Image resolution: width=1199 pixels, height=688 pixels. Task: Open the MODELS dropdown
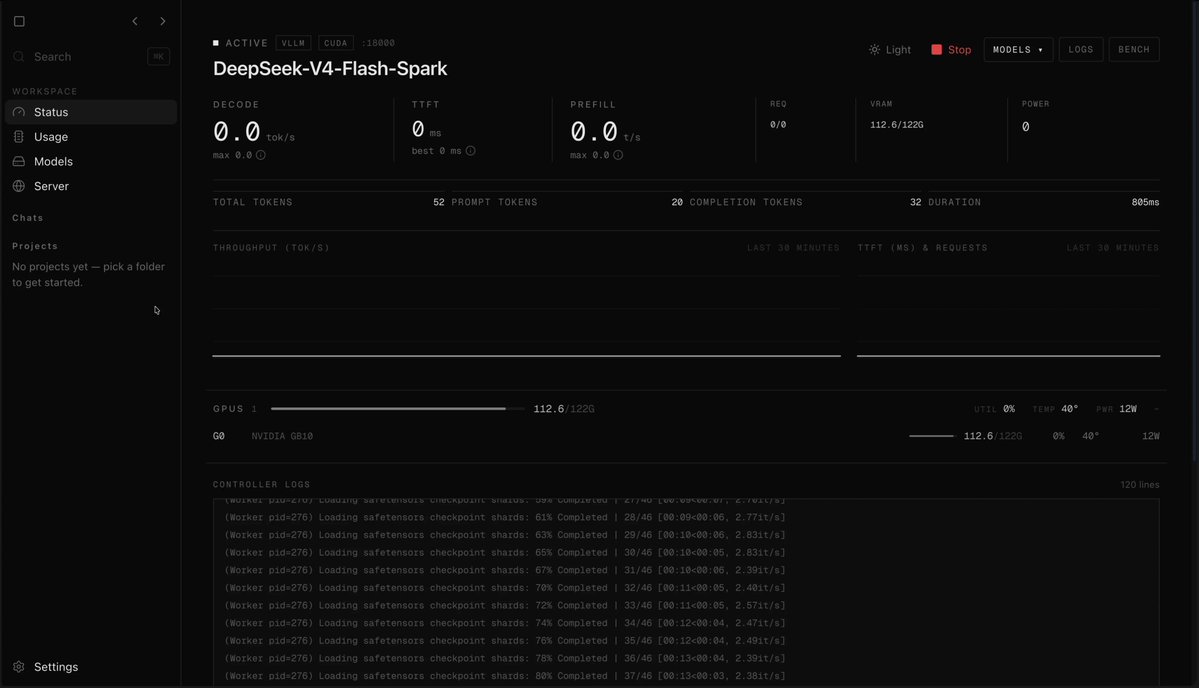[1018, 50]
